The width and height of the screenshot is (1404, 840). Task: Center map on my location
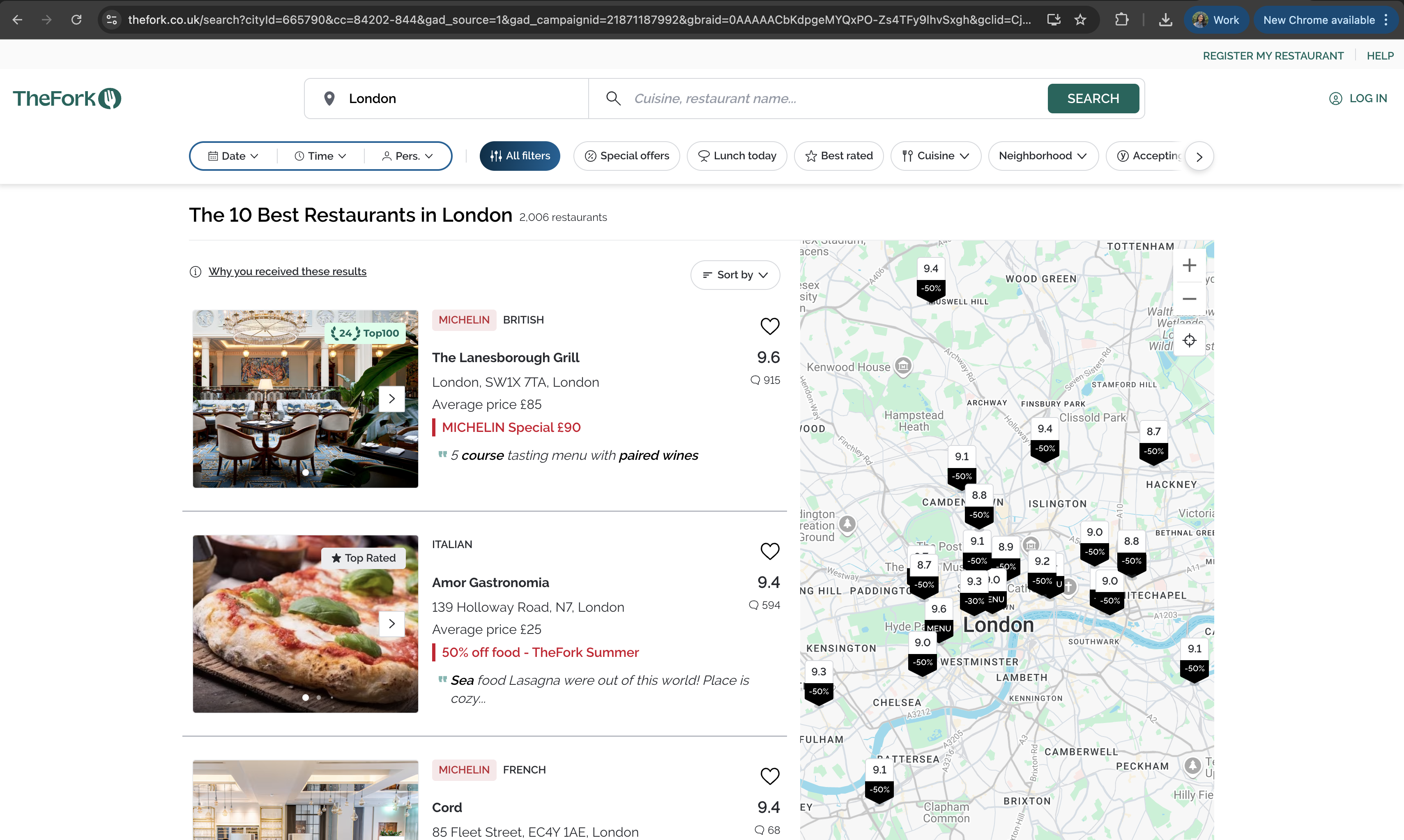(1189, 340)
